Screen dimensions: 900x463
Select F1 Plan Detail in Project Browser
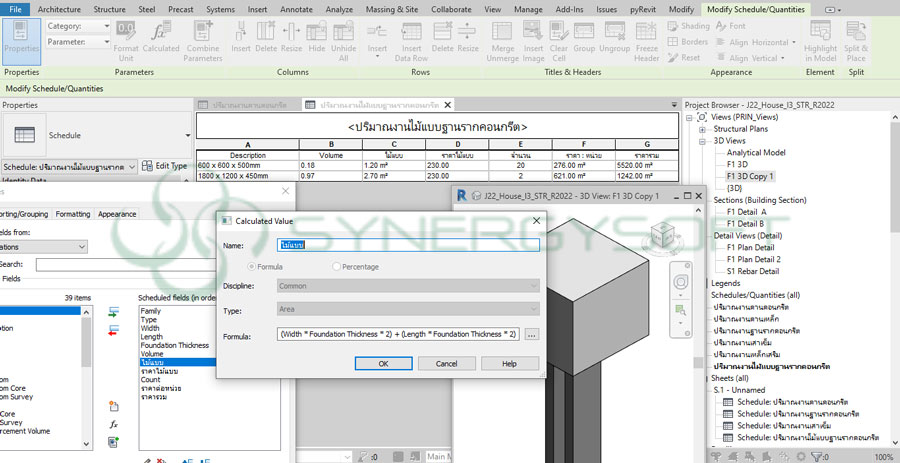coord(752,247)
